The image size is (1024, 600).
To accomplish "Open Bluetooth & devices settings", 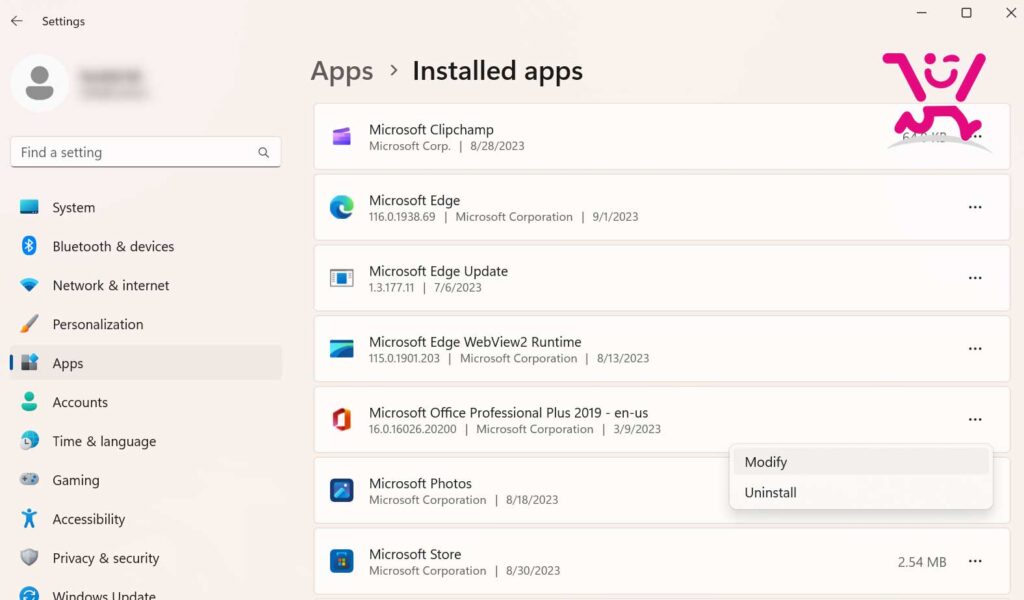I will pyautogui.click(x=145, y=246).
